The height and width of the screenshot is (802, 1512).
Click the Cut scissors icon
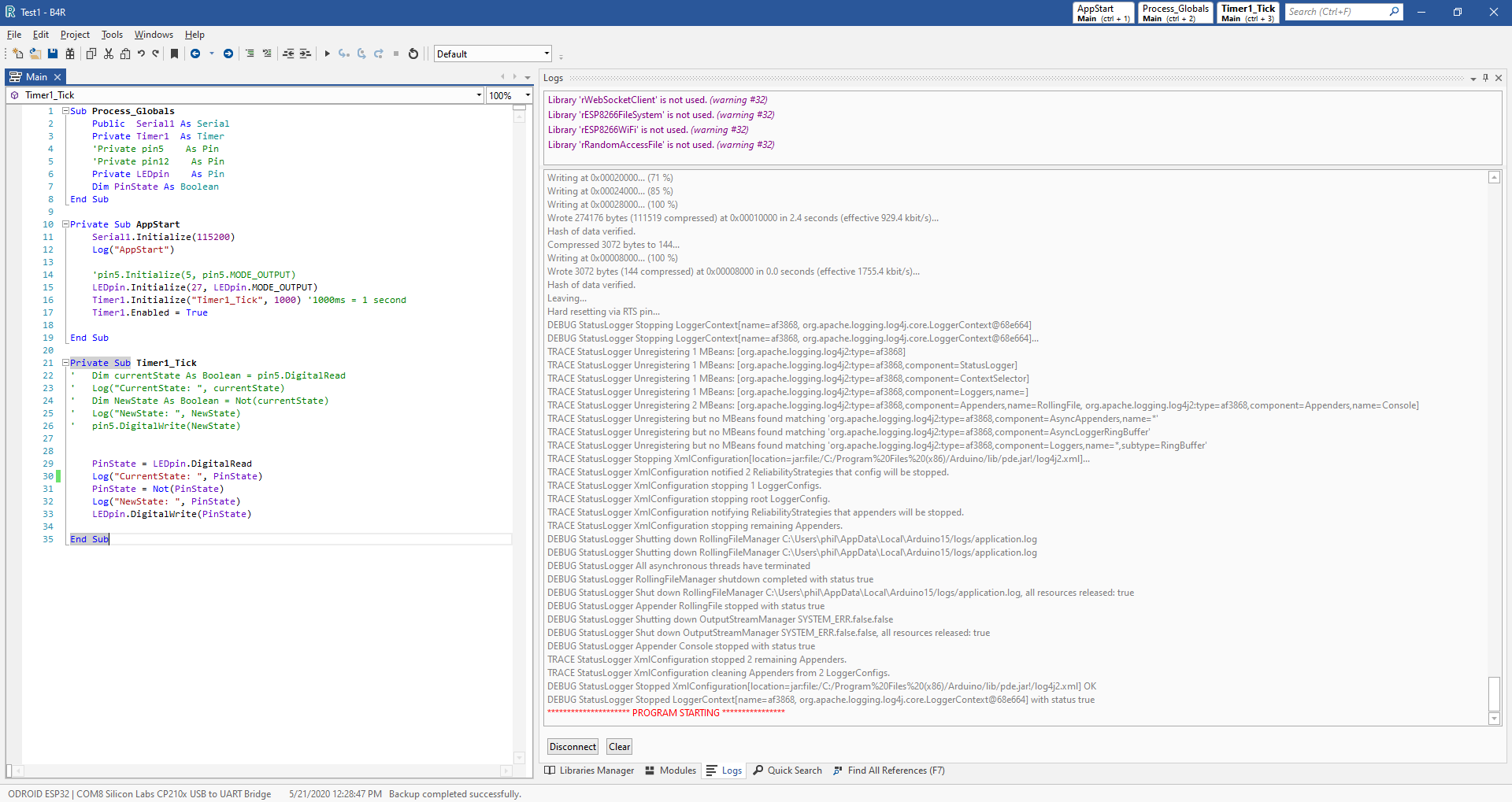(109, 54)
